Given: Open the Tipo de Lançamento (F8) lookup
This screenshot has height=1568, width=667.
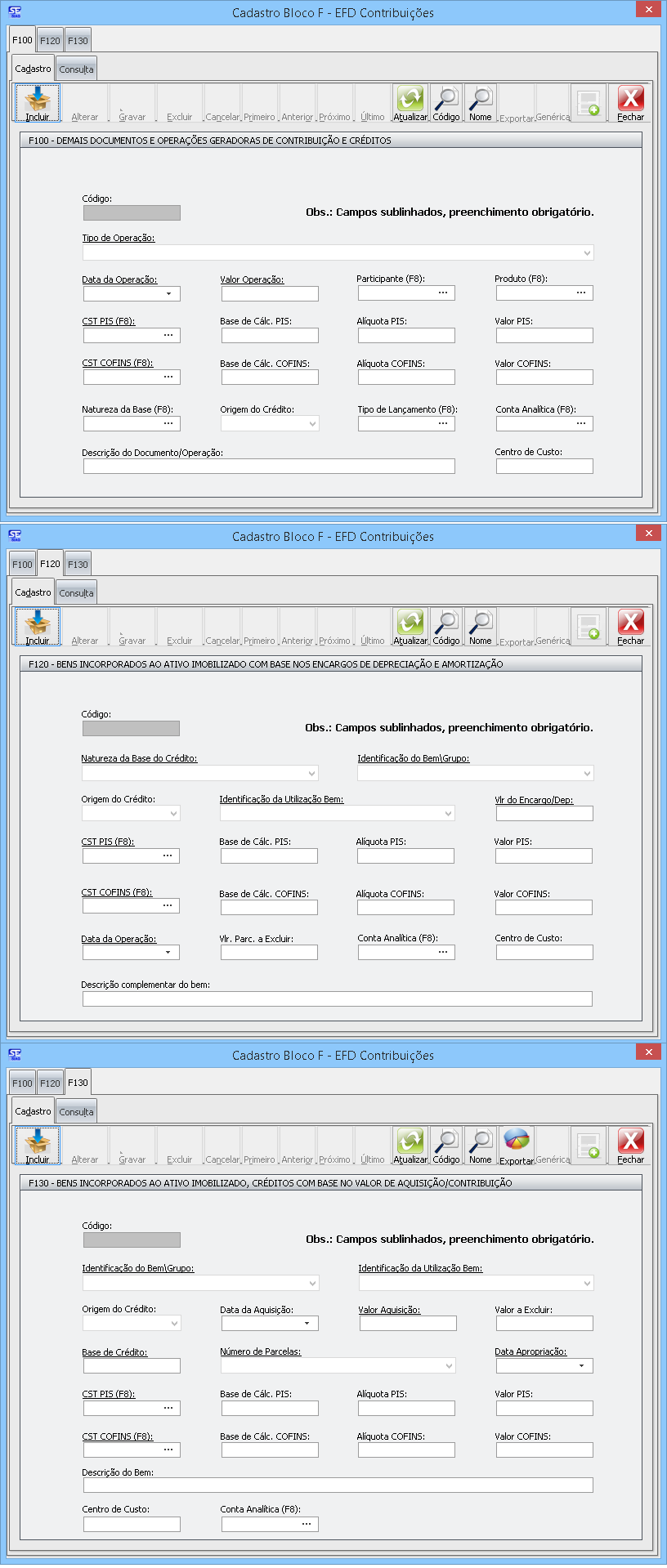Looking at the screenshot, I should pyautogui.click(x=443, y=424).
